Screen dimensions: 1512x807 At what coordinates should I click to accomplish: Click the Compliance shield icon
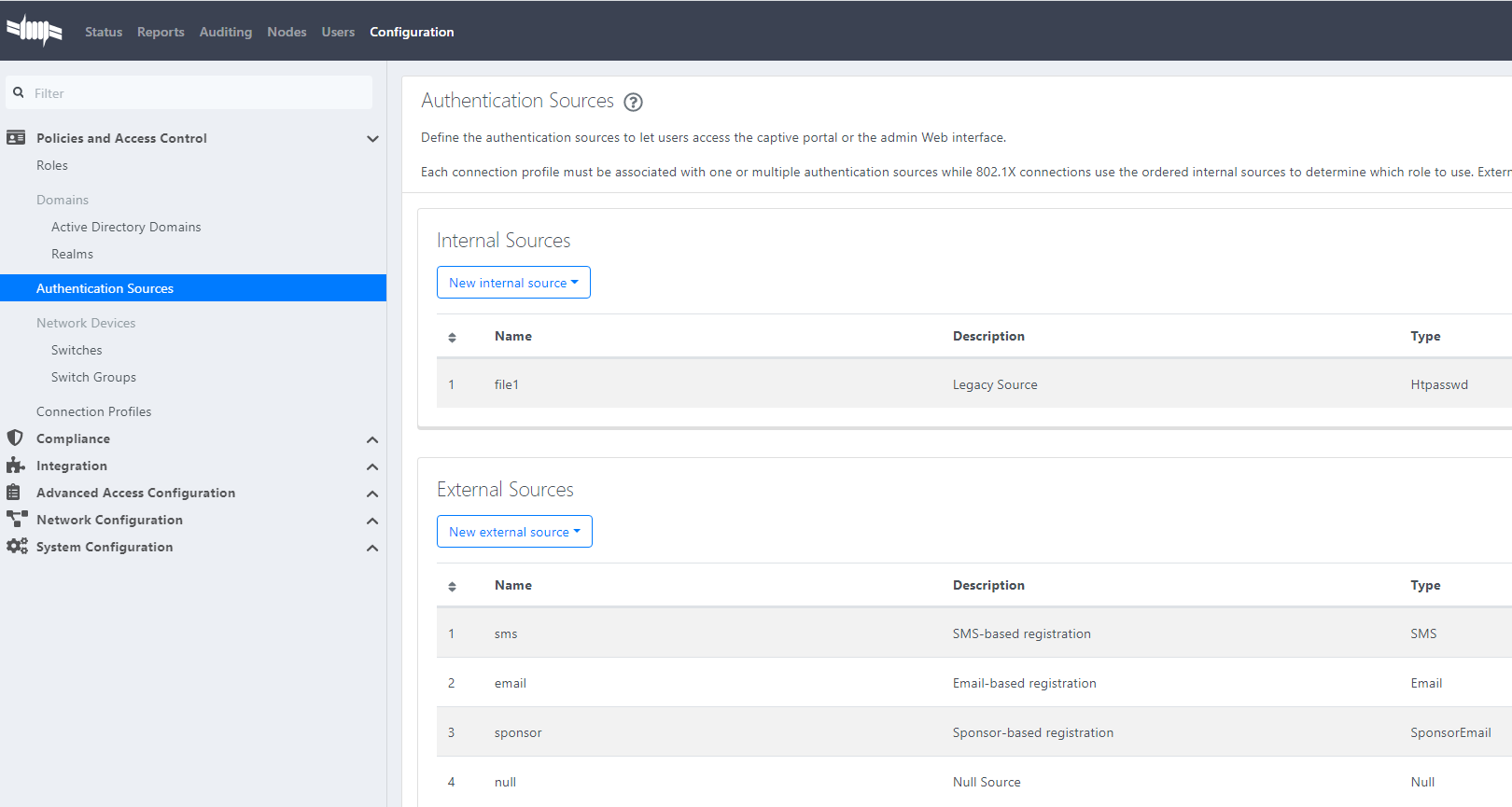[x=15, y=438]
